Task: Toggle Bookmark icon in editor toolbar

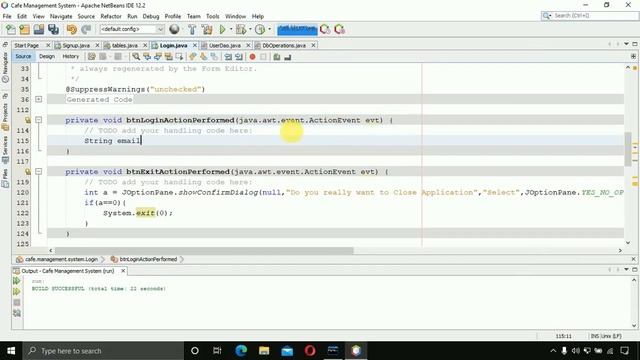Action: tap(214, 57)
